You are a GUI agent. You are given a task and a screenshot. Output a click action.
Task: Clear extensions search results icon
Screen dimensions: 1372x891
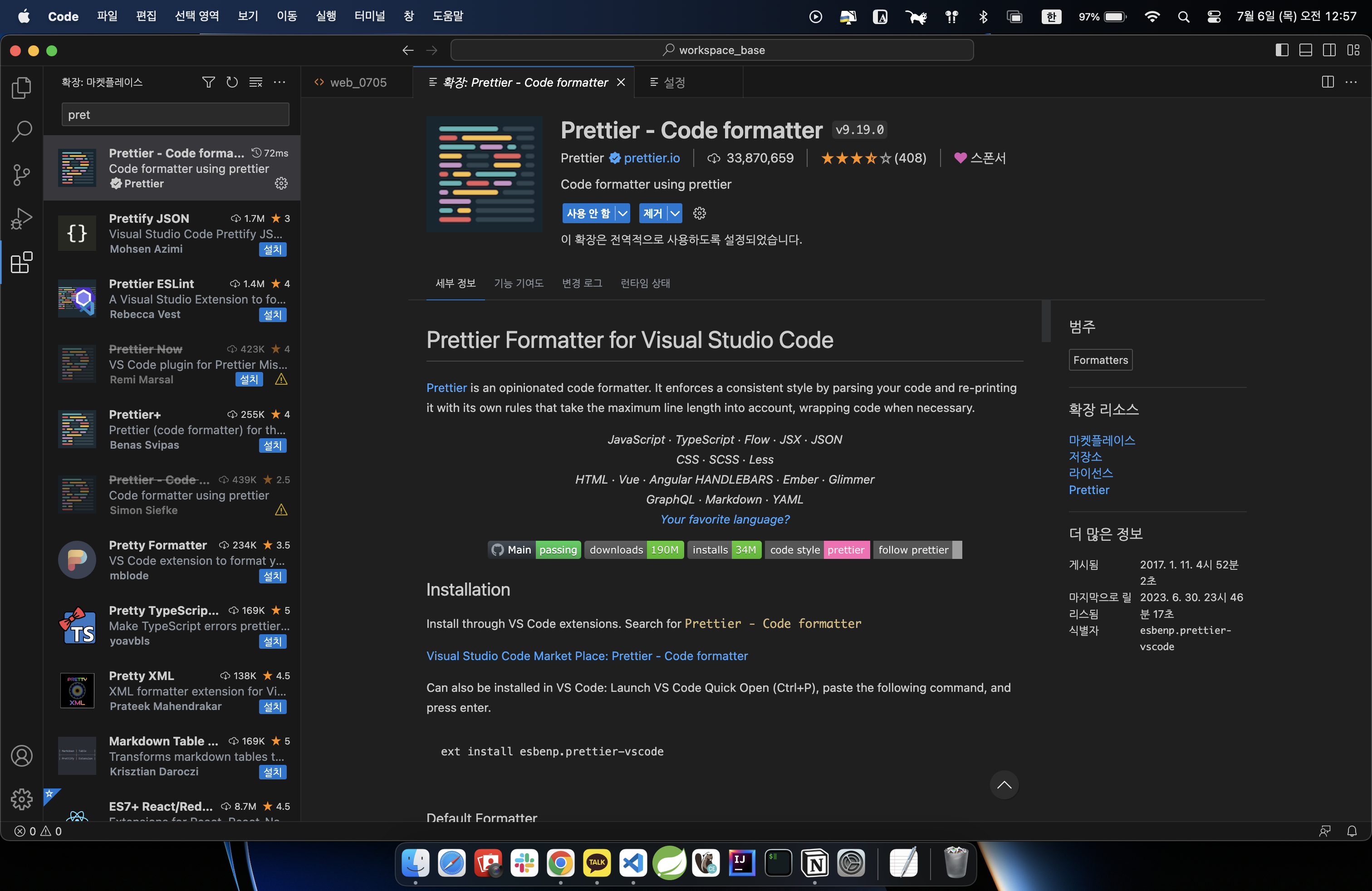256,83
